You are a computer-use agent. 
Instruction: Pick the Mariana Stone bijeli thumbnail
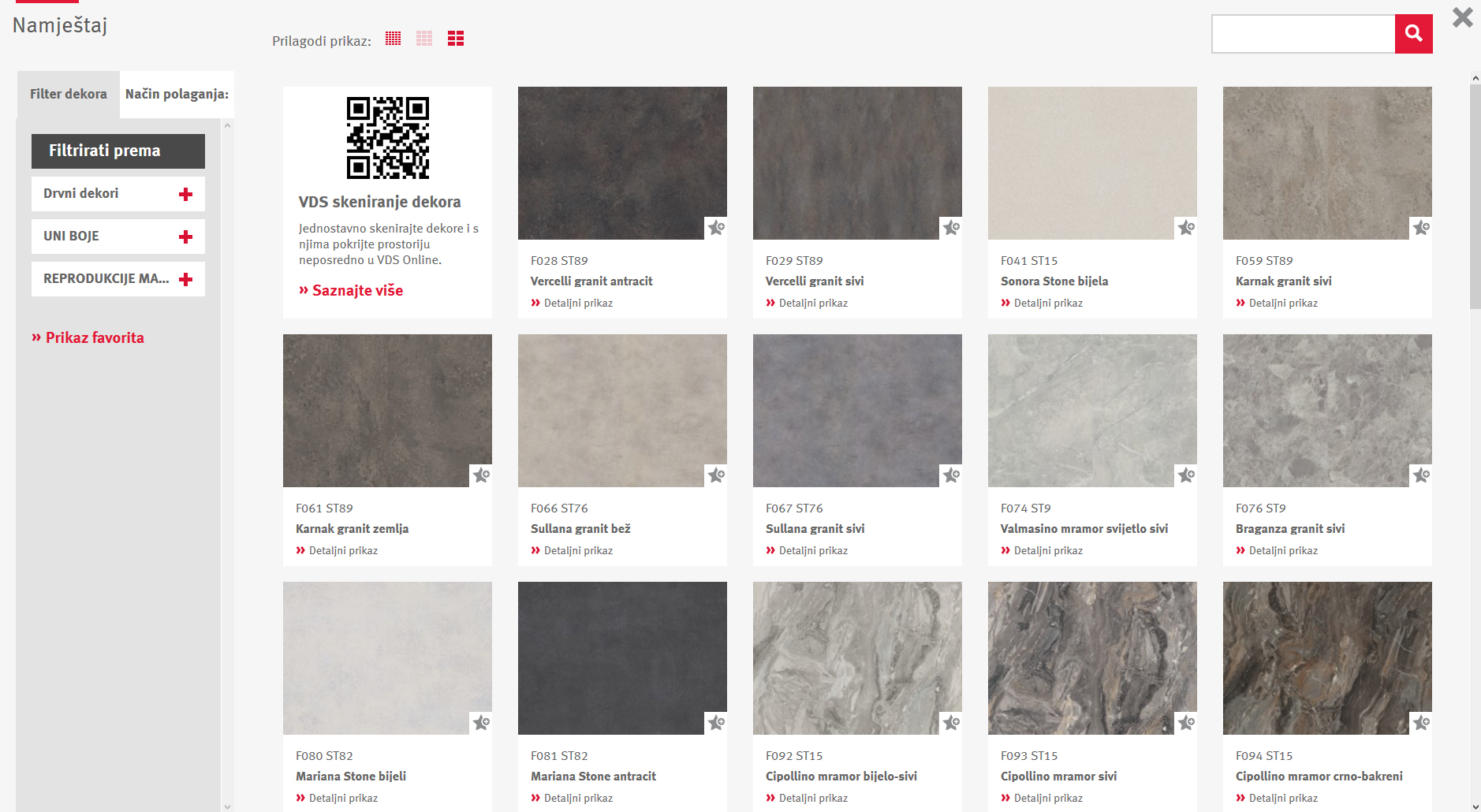[x=387, y=658]
